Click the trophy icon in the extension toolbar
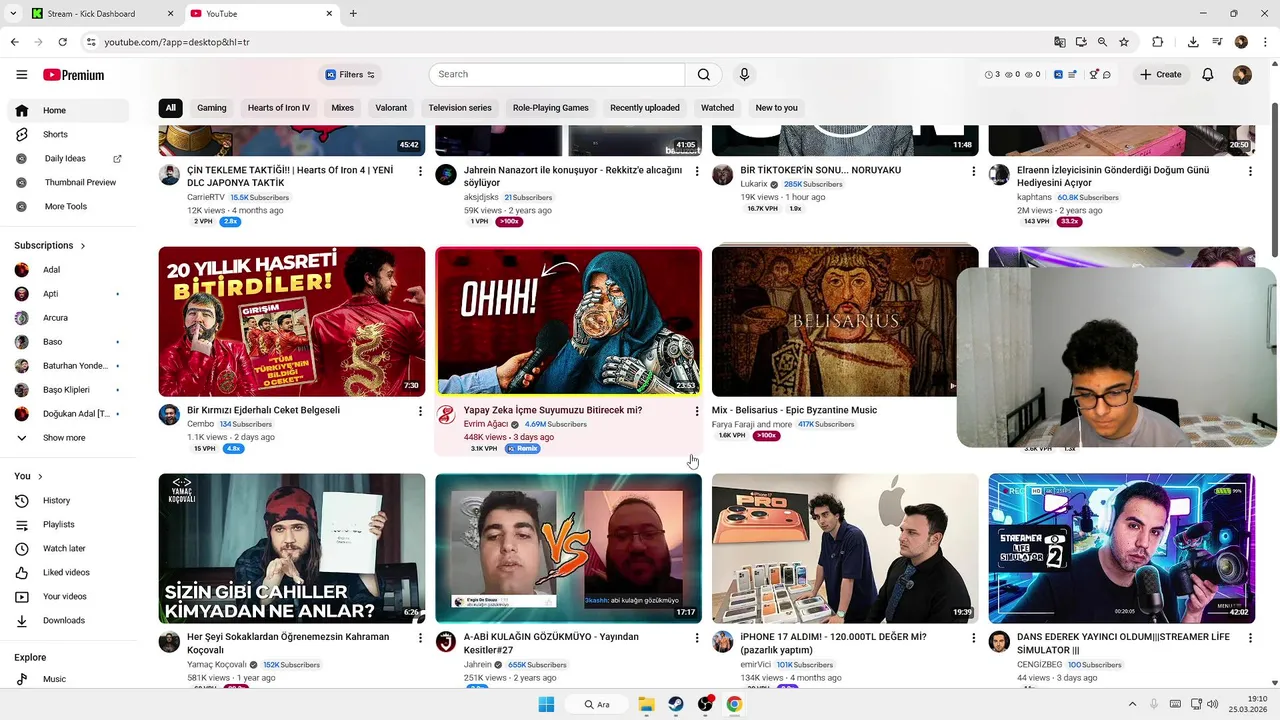1280x720 pixels. pos(1094,75)
